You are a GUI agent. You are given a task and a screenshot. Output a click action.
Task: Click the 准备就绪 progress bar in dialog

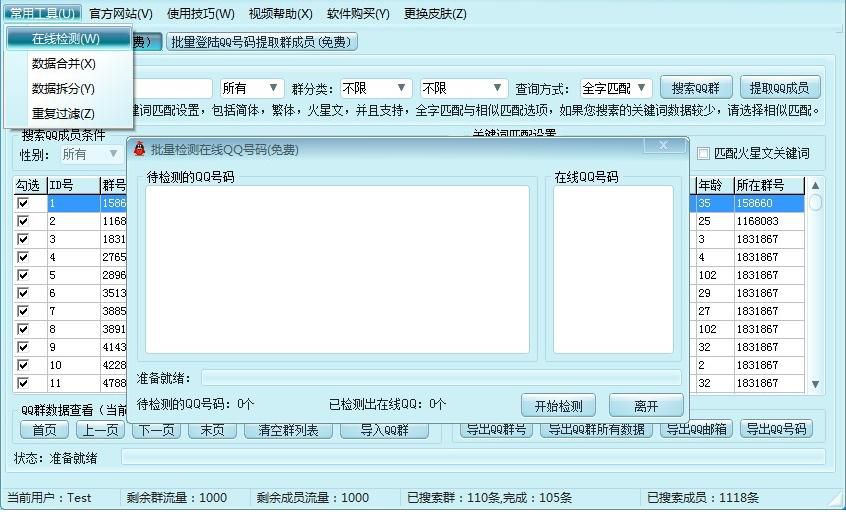pos(441,378)
